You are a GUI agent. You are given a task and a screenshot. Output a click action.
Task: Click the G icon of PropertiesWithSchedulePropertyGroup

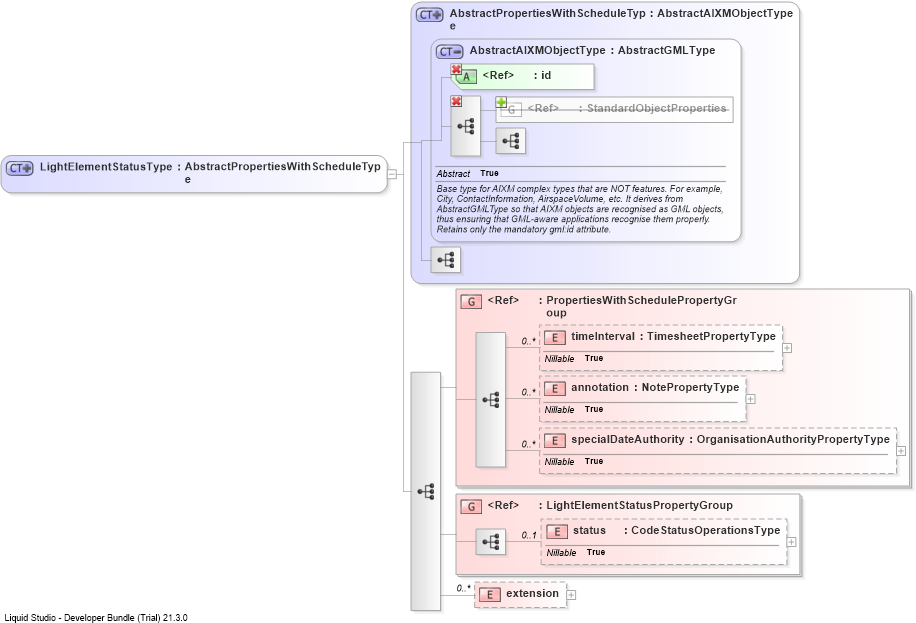(x=471, y=302)
